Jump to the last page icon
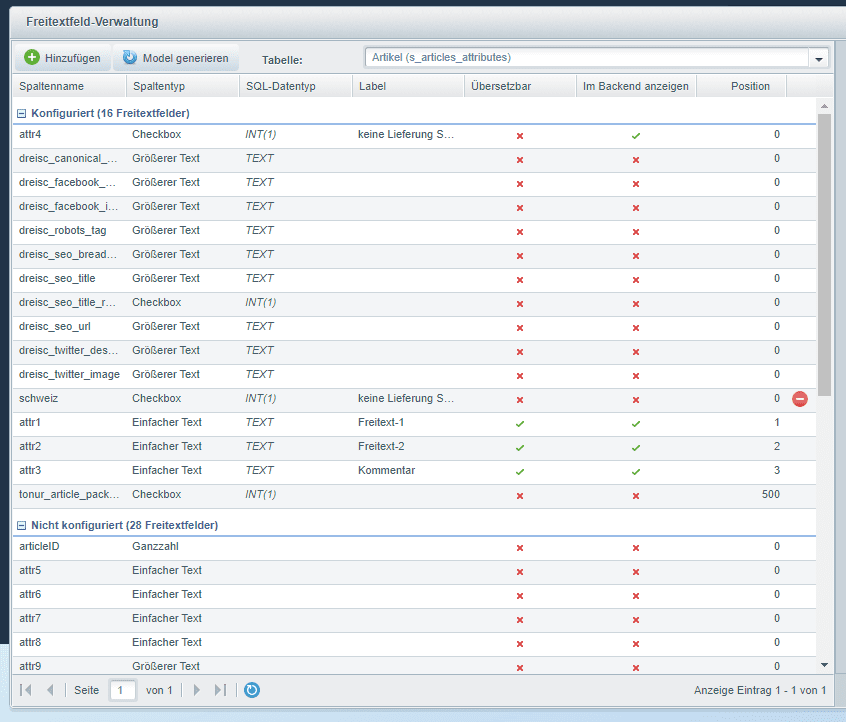The width and height of the screenshot is (846, 722). point(220,690)
